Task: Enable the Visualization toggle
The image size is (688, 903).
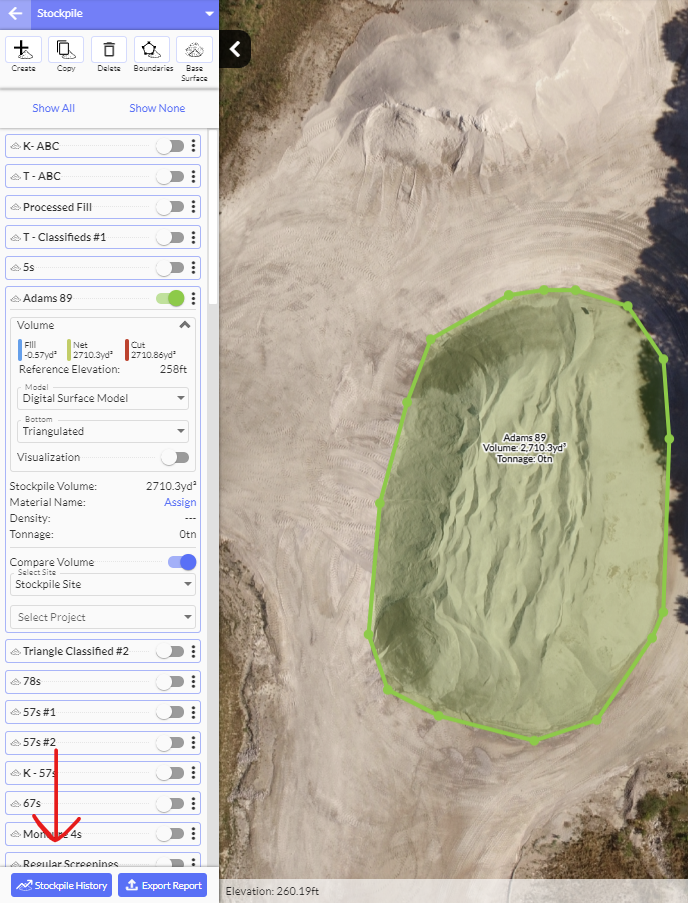Action: coord(175,458)
